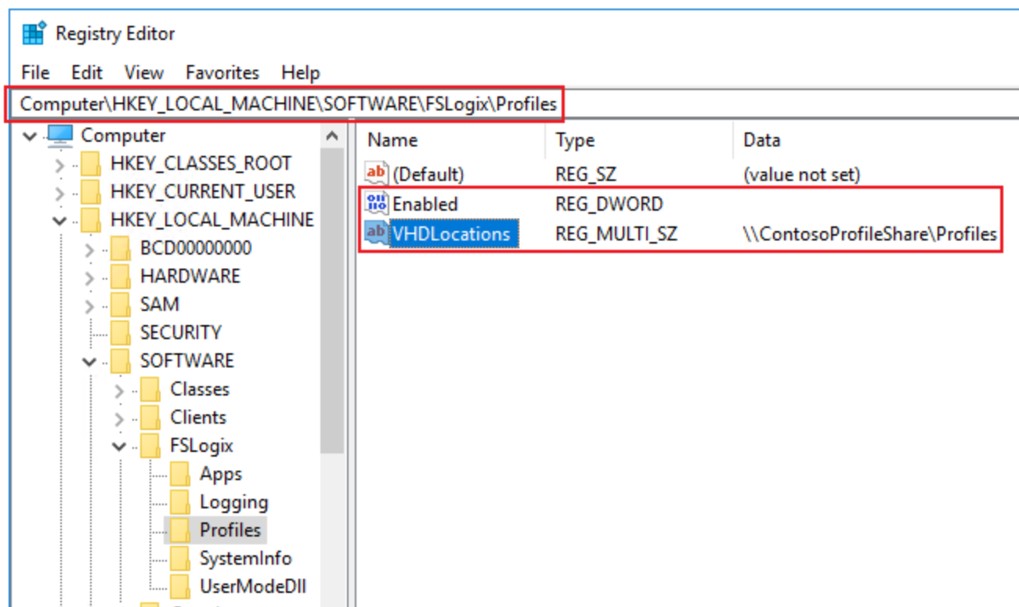Click the (Default) string value icon

[x=377, y=174]
